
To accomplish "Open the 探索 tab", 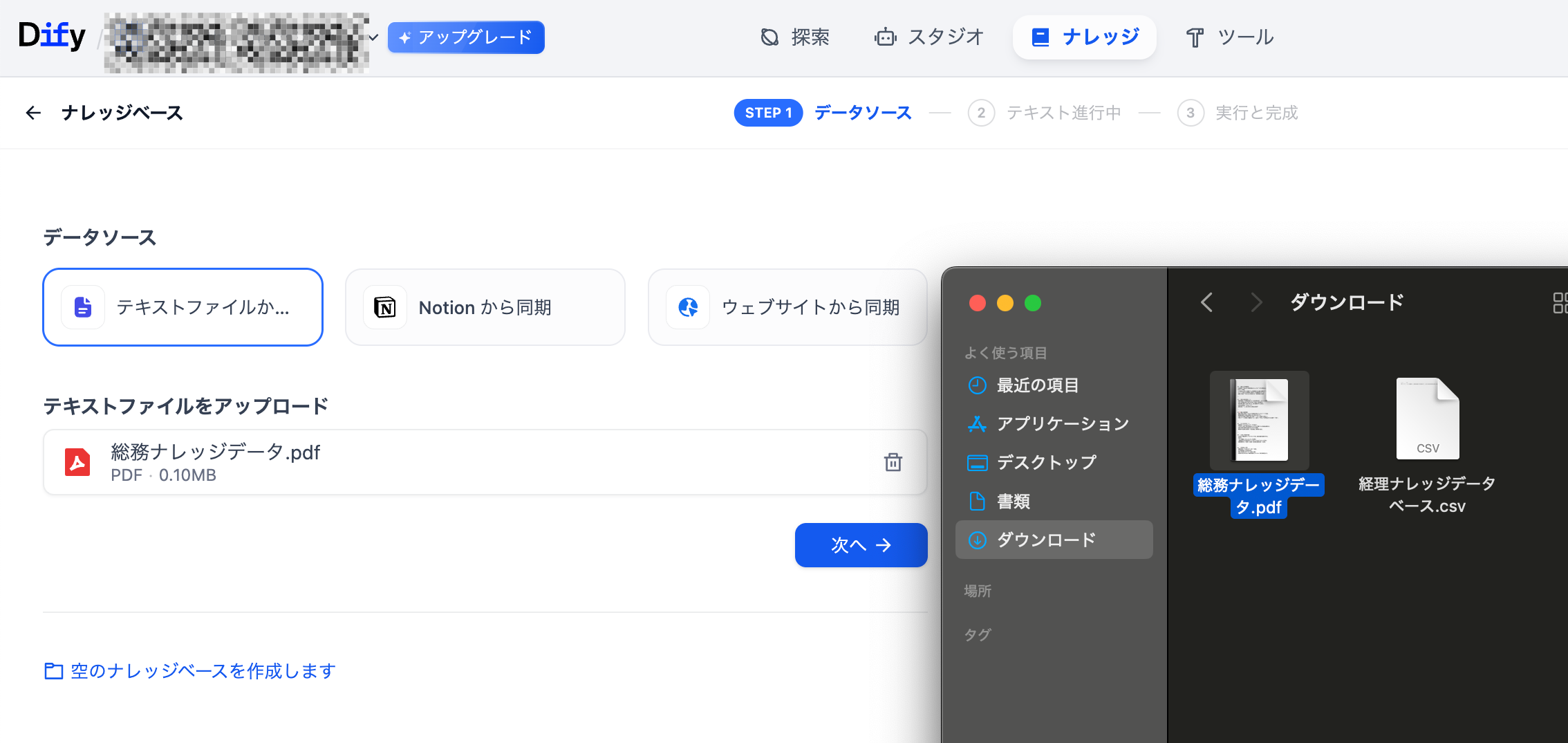I will click(x=794, y=37).
